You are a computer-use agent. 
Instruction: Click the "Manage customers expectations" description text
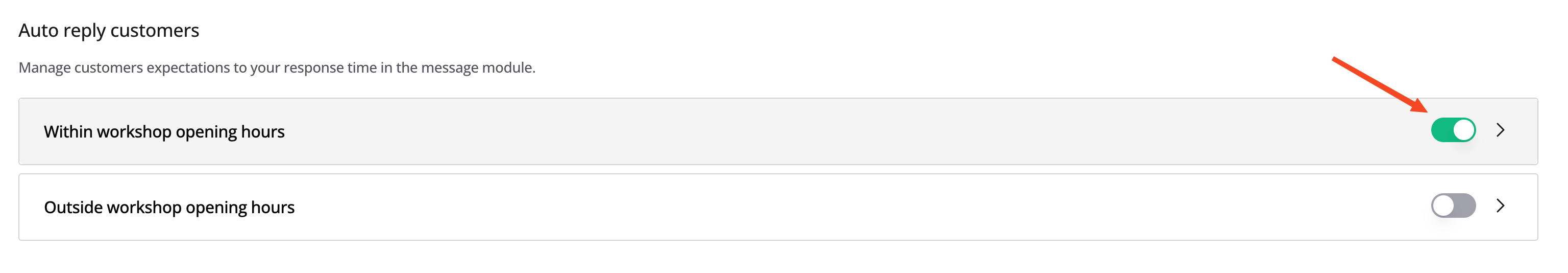pos(276,67)
